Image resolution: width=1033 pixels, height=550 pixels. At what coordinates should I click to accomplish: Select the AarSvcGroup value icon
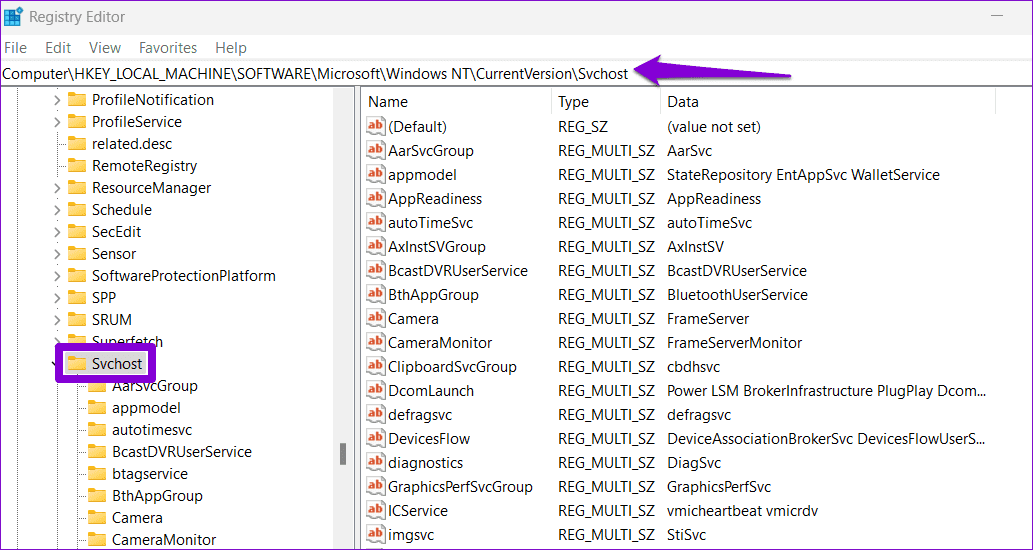(x=376, y=150)
